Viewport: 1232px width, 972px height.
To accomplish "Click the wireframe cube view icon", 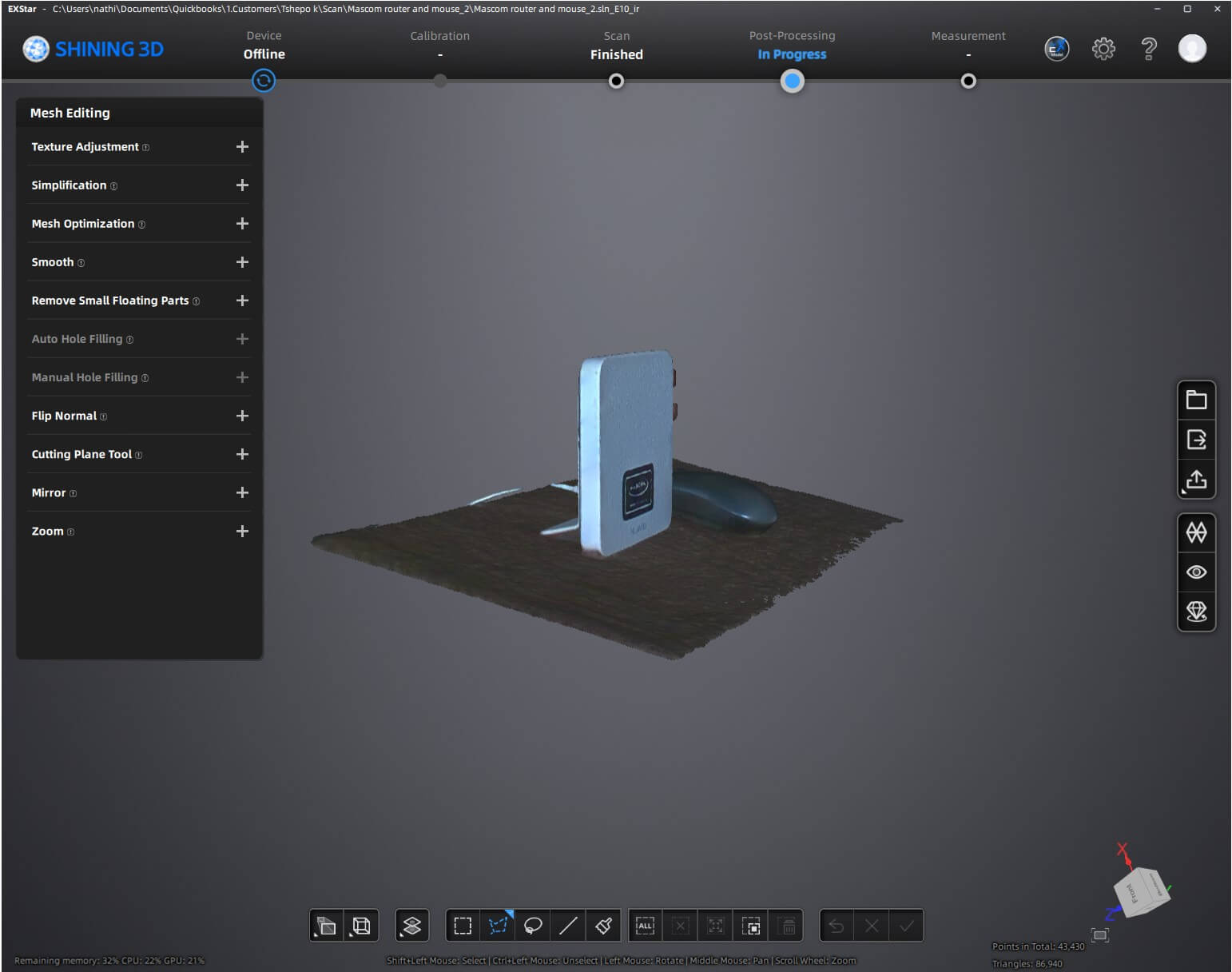I will tap(361, 926).
